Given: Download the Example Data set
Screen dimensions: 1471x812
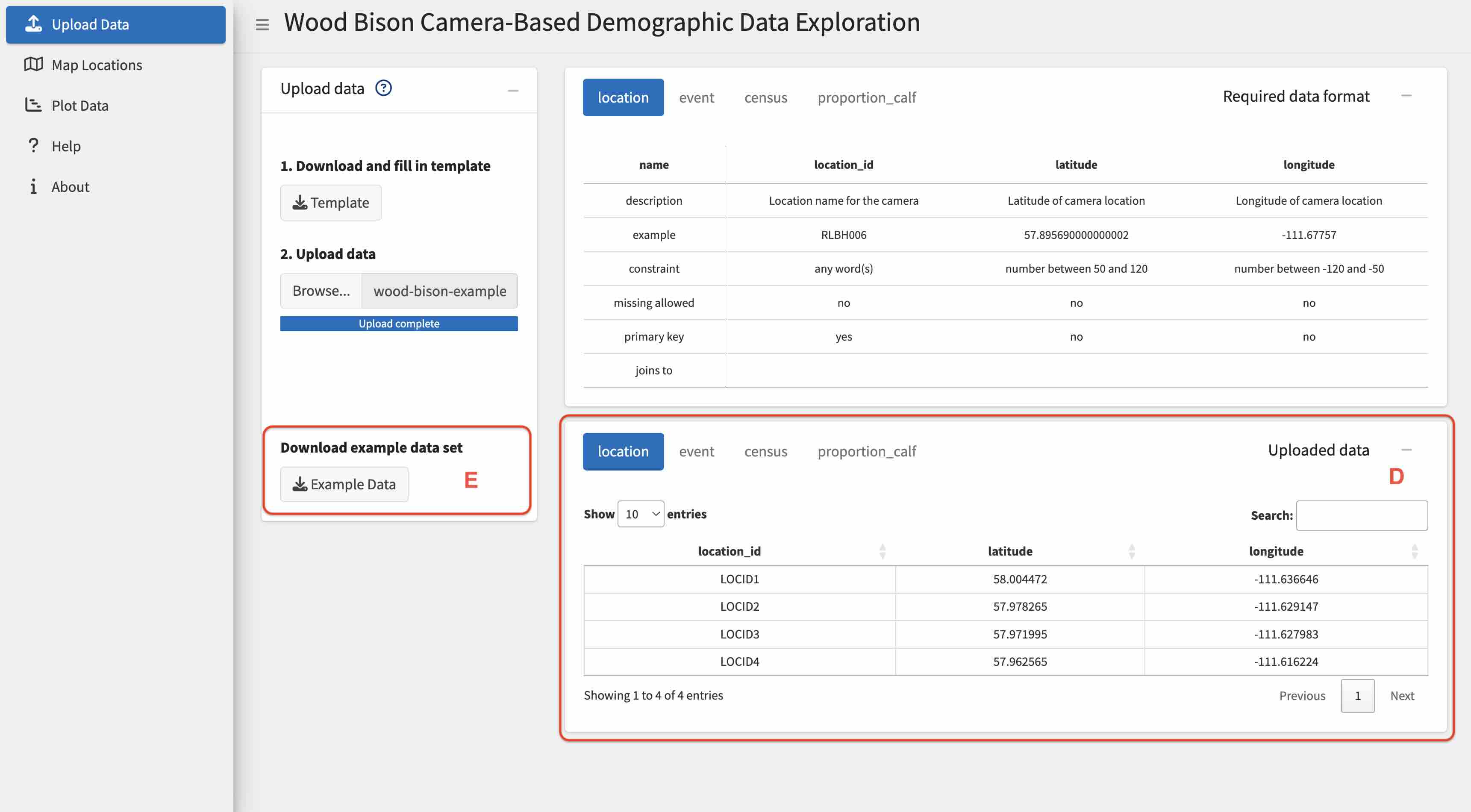Looking at the screenshot, I should coord(344,484).
